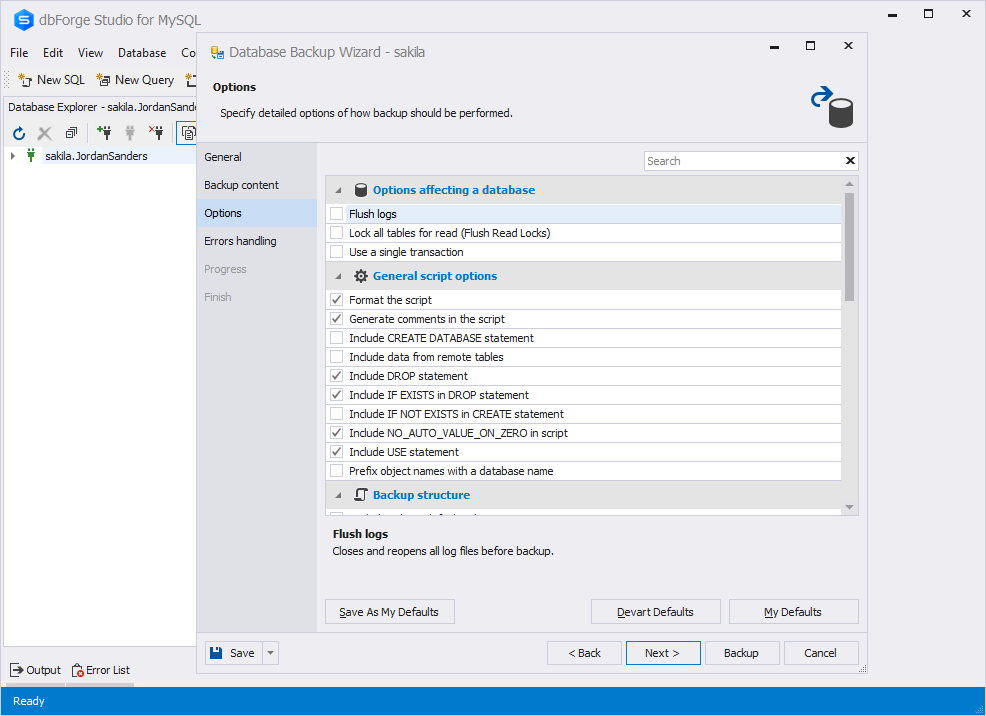Check Include IF NOT EXISTS in CREATE statement
The width and height of the screenshot is (986, 716).
click(x=337, y=414)
